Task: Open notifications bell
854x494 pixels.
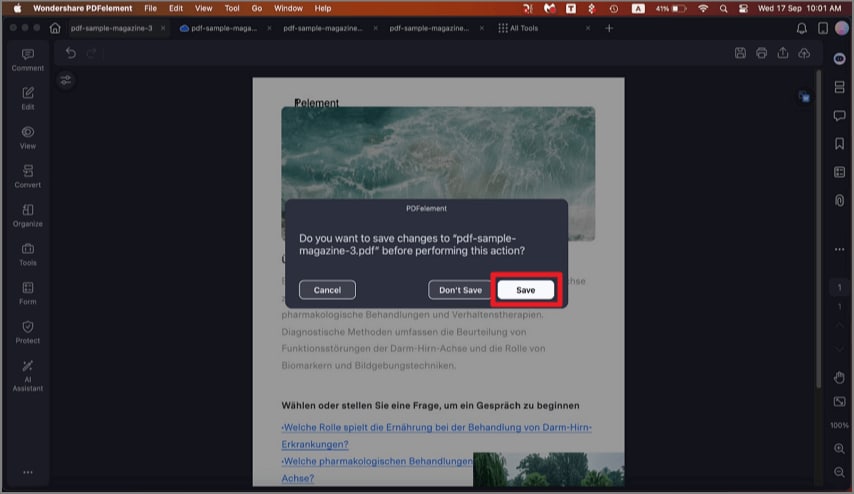Action: 801,28
